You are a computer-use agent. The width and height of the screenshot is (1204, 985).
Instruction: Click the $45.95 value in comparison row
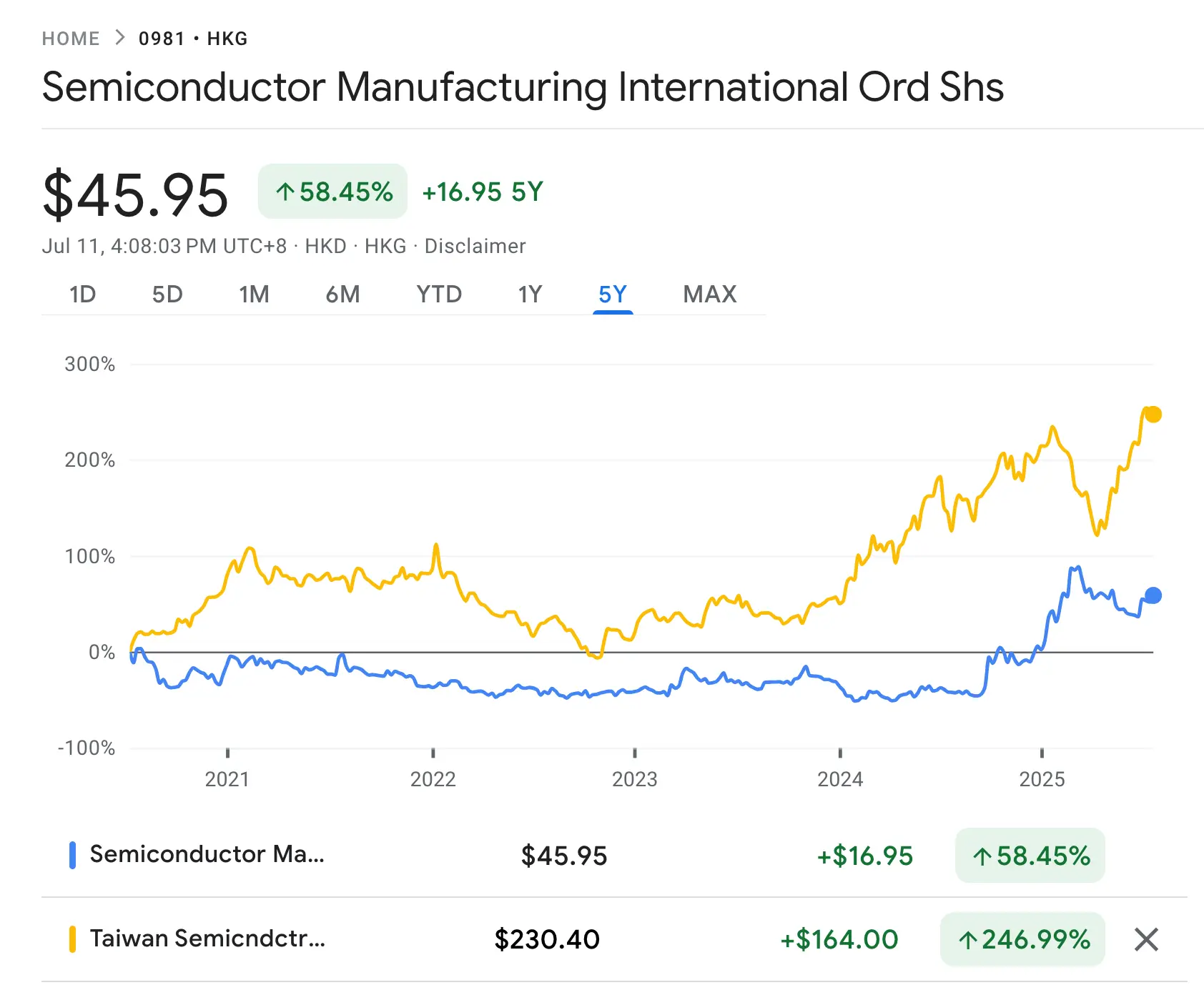click(564, 856)
